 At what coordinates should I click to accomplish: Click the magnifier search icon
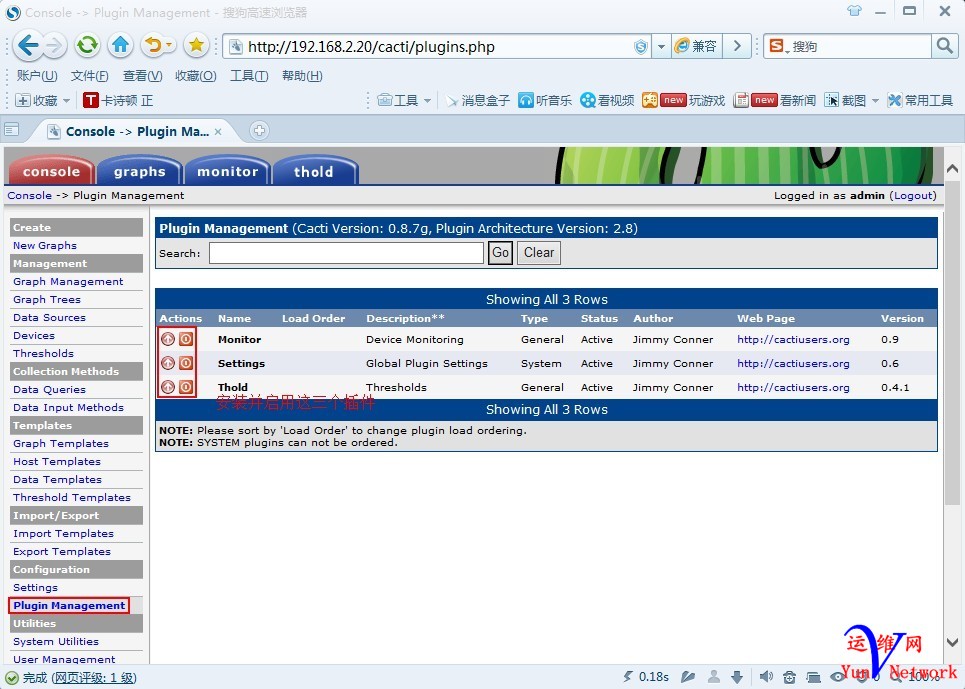(944, 46)
